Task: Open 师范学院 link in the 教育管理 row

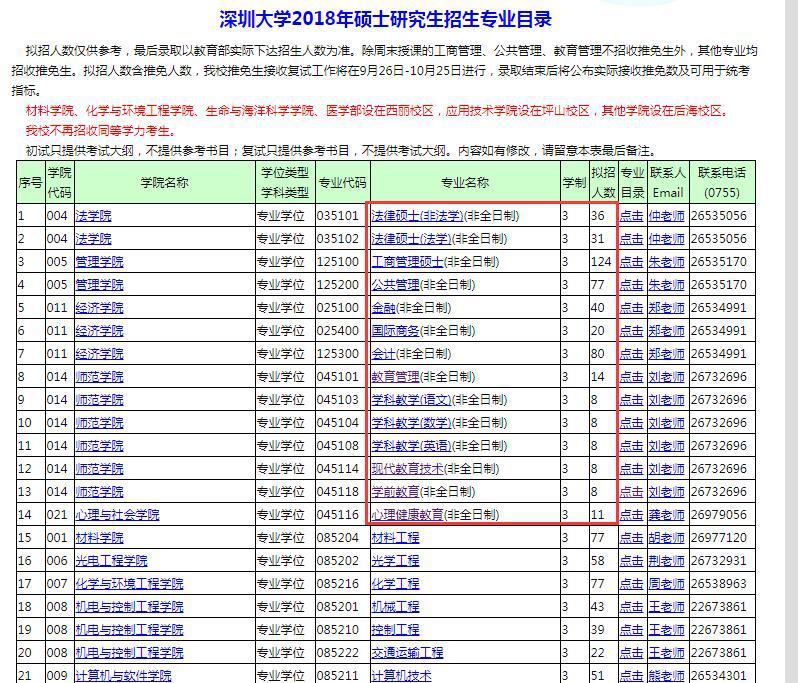Action: [99, 377]
